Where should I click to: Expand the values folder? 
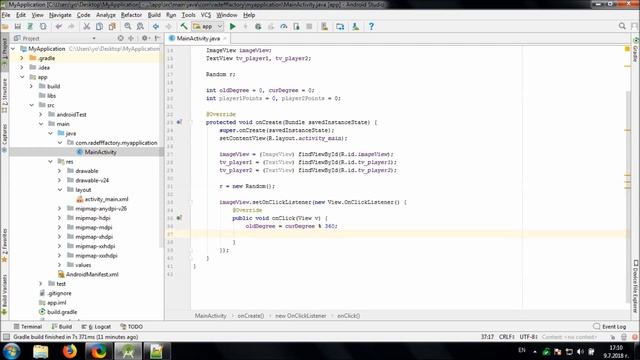60,265
